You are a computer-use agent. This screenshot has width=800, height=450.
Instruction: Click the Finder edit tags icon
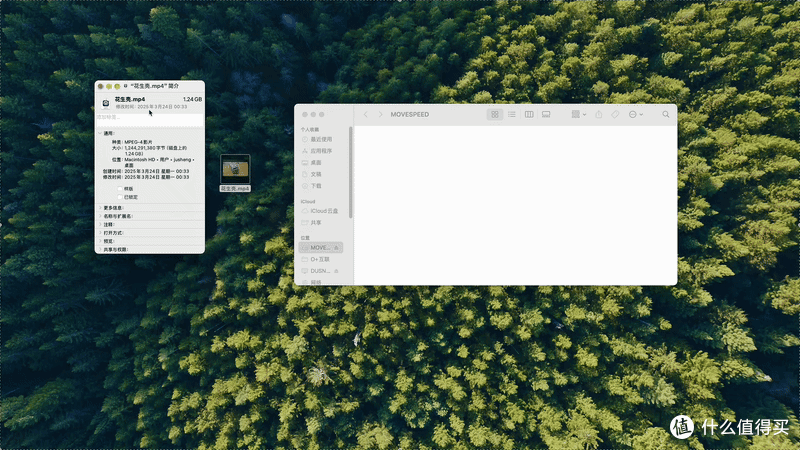point(615,114)
